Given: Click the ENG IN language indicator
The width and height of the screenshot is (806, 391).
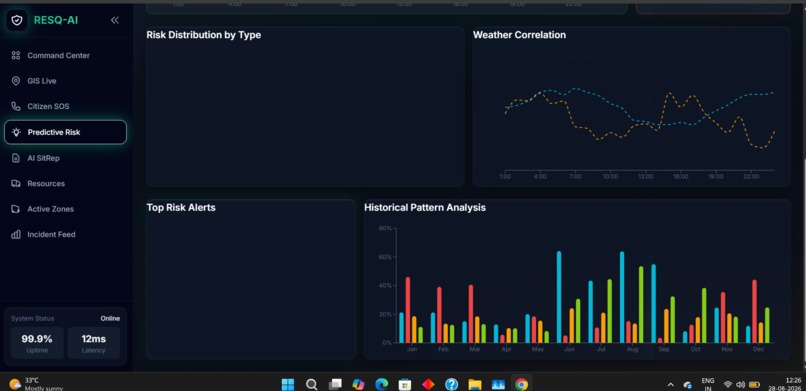Looking at the screenshot, I should [x=708, y=384].
